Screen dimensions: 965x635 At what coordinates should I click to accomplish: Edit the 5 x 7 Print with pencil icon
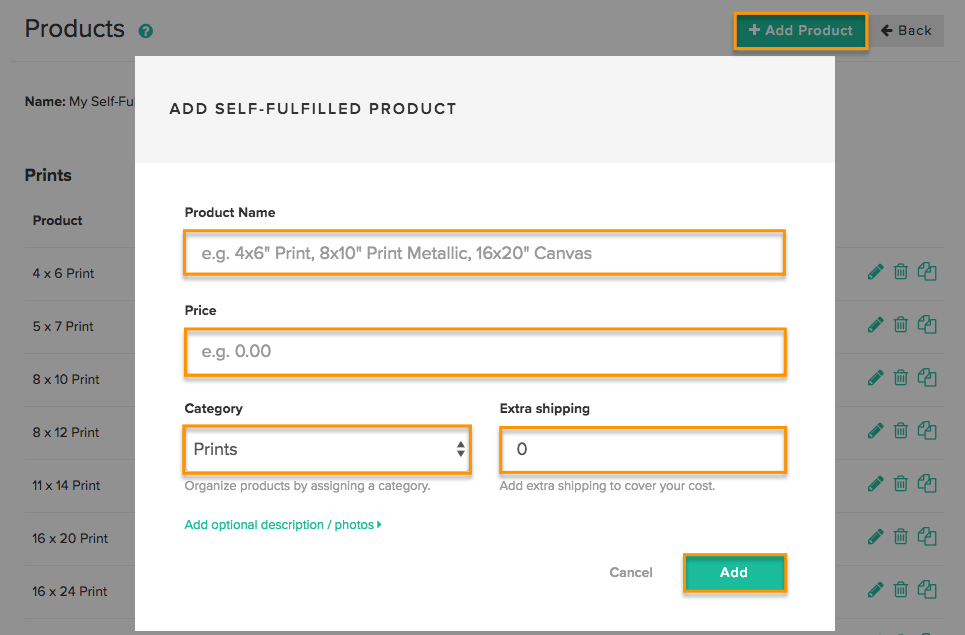(875, 325)
